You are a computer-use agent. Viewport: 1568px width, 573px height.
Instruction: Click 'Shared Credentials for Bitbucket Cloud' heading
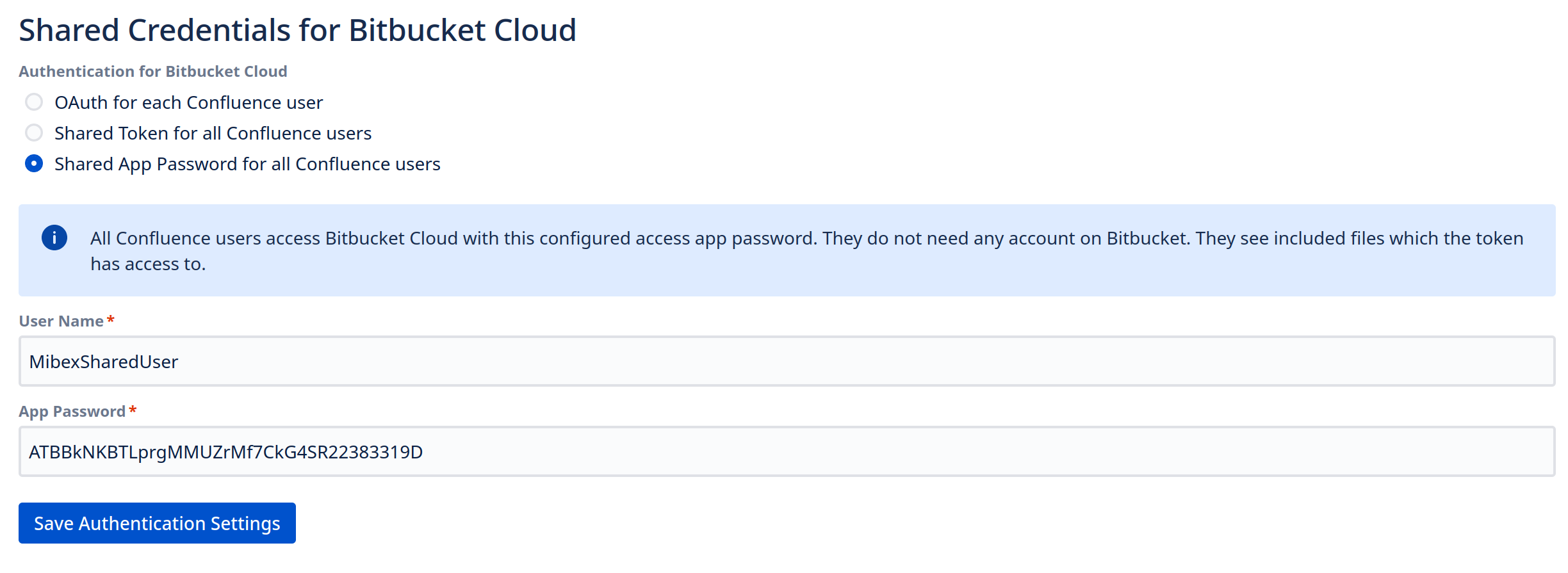click(297, 30)
